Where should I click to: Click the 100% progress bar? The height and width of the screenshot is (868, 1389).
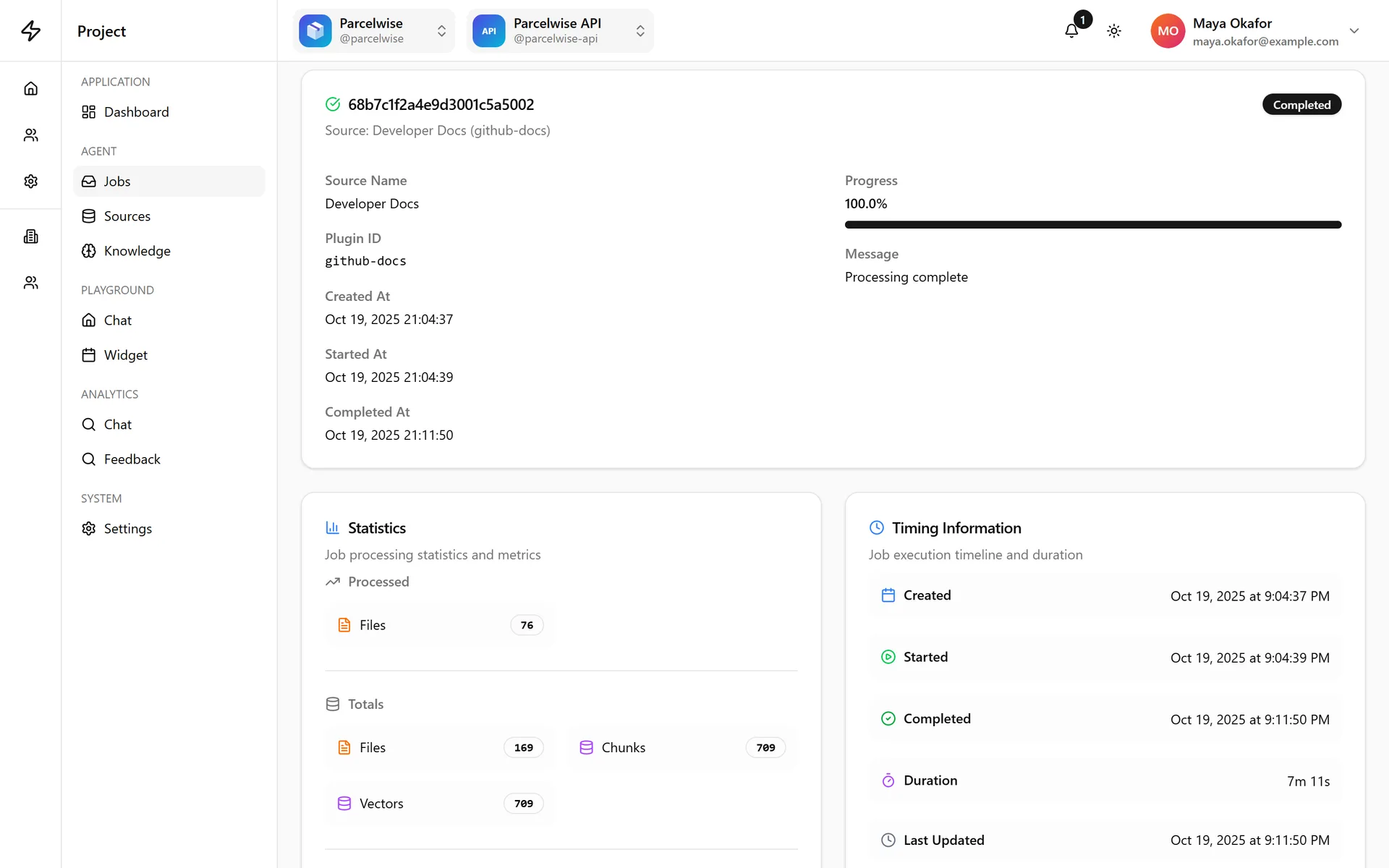(1093, 225)
